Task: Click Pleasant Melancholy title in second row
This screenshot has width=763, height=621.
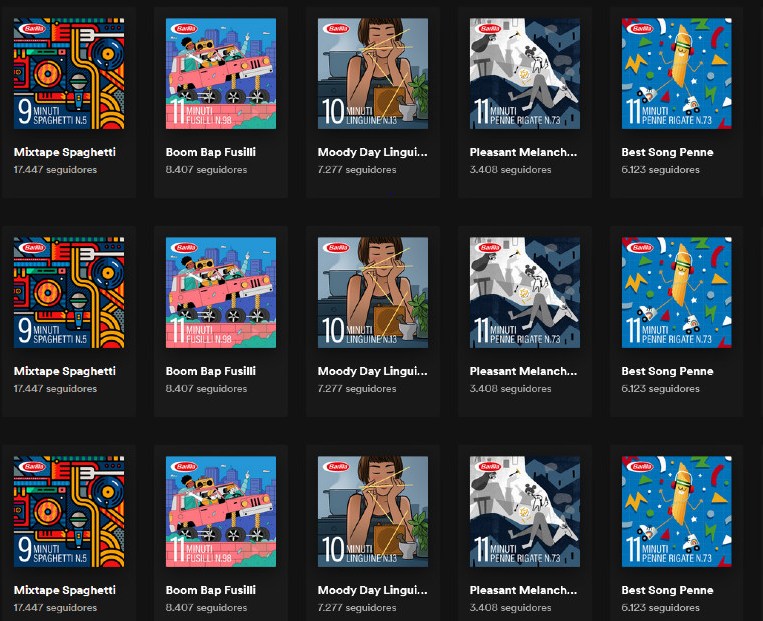Action: point(524,371)
